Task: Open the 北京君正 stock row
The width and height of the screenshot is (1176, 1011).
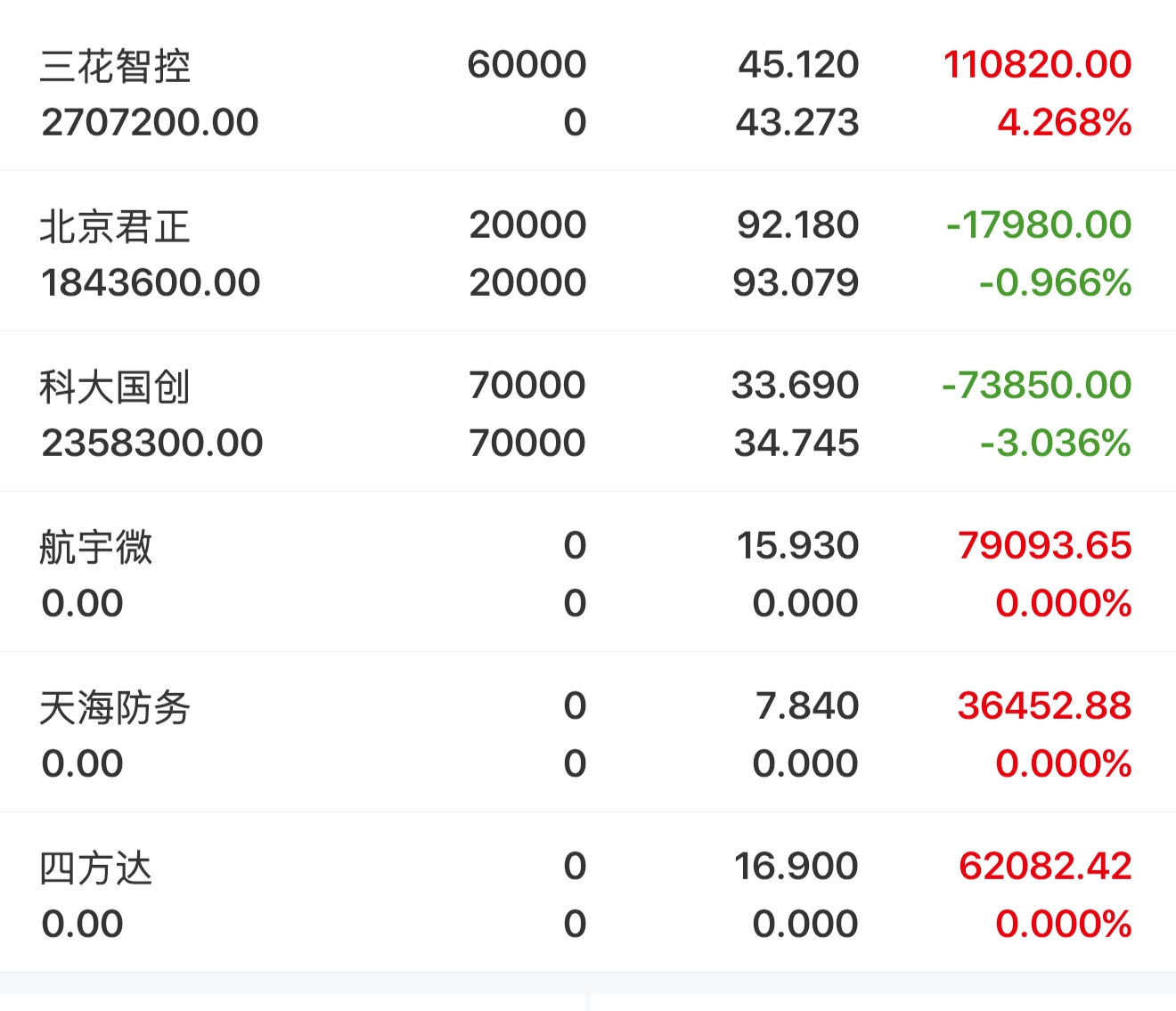Action: point(588,251)
